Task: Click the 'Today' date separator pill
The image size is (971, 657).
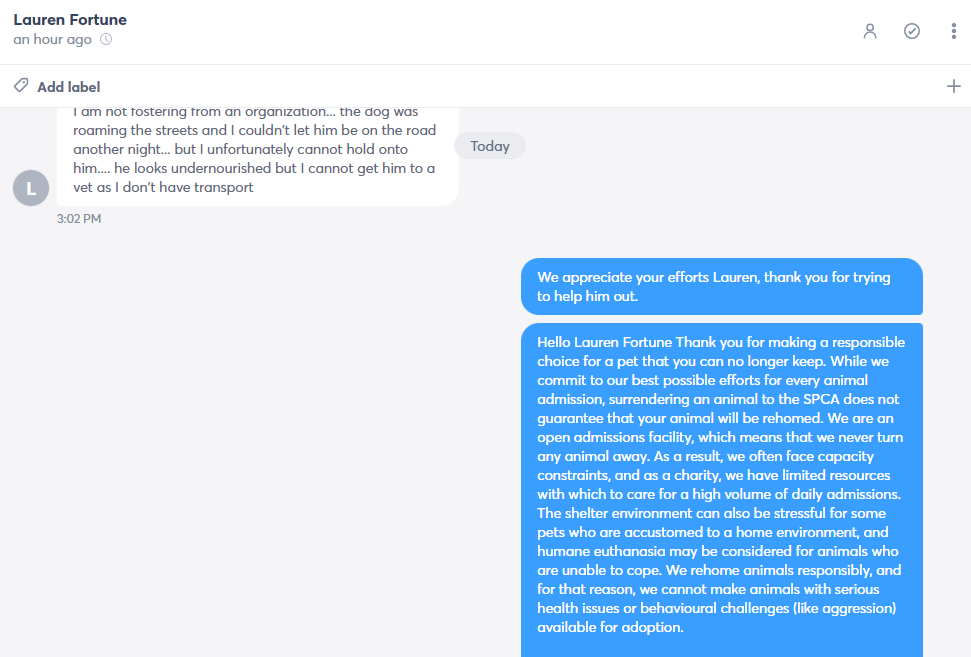Action: pos(490,146)
